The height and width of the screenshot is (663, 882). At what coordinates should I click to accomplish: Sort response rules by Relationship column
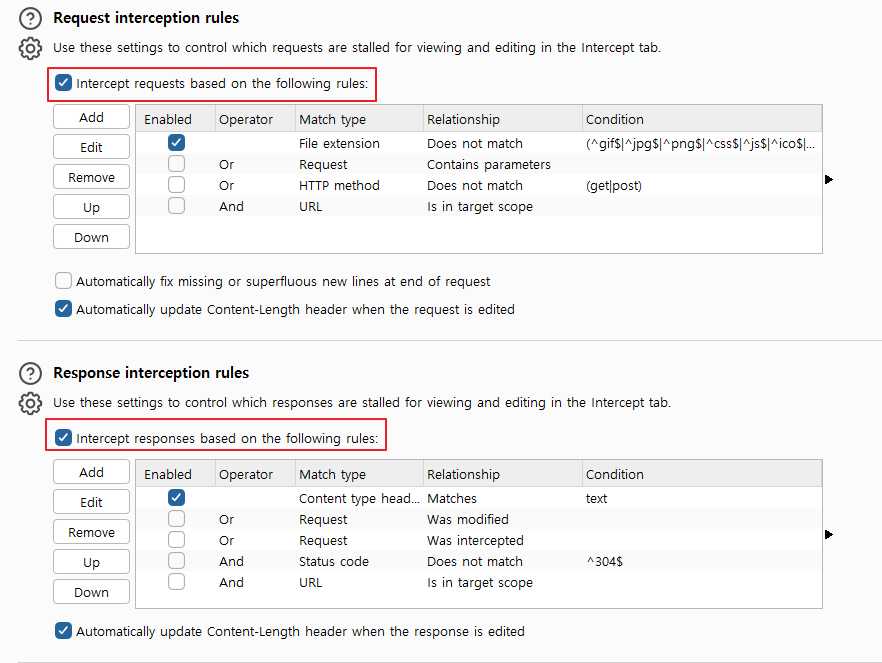(x=502, y=474)
